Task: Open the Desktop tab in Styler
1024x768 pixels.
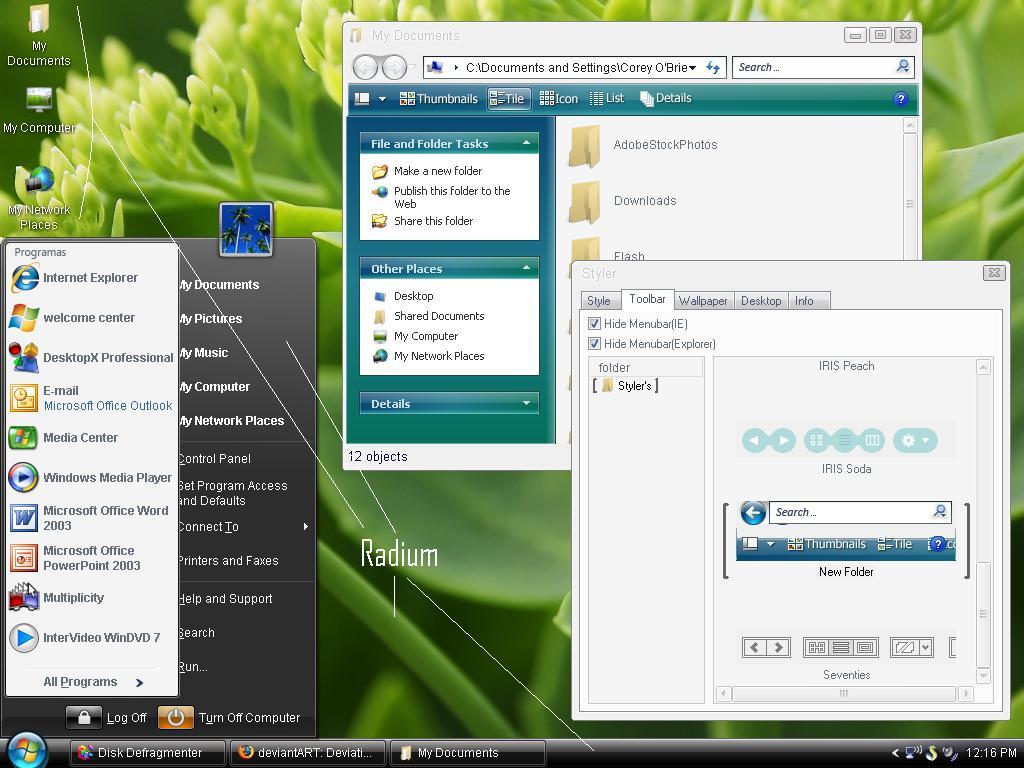Action: click(x=761, y=300)
